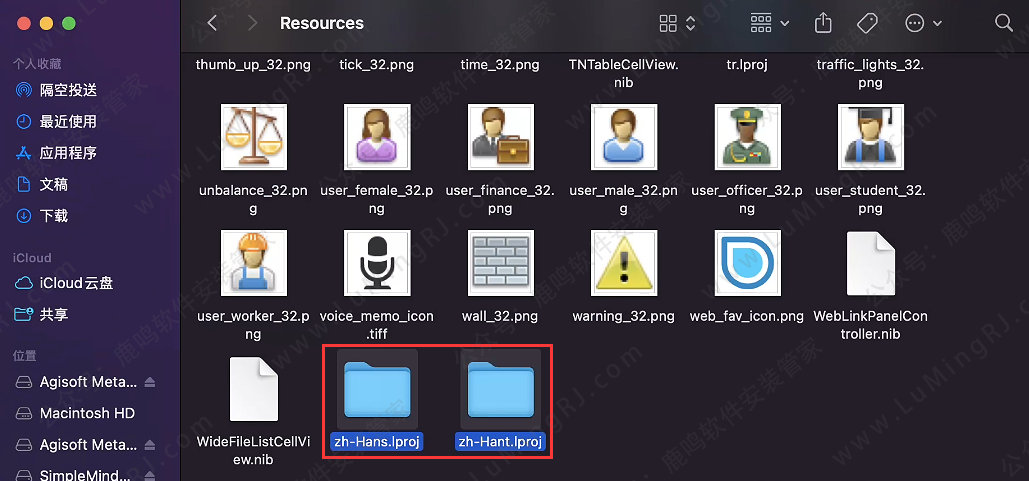Click the Share toolbar icon

[x=823, y=22]
